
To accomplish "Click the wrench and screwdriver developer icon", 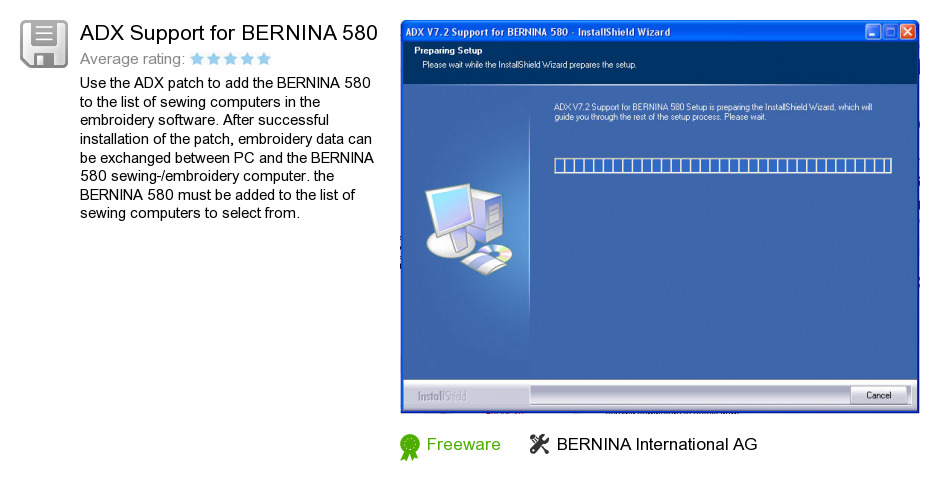I will coord(539,444).
